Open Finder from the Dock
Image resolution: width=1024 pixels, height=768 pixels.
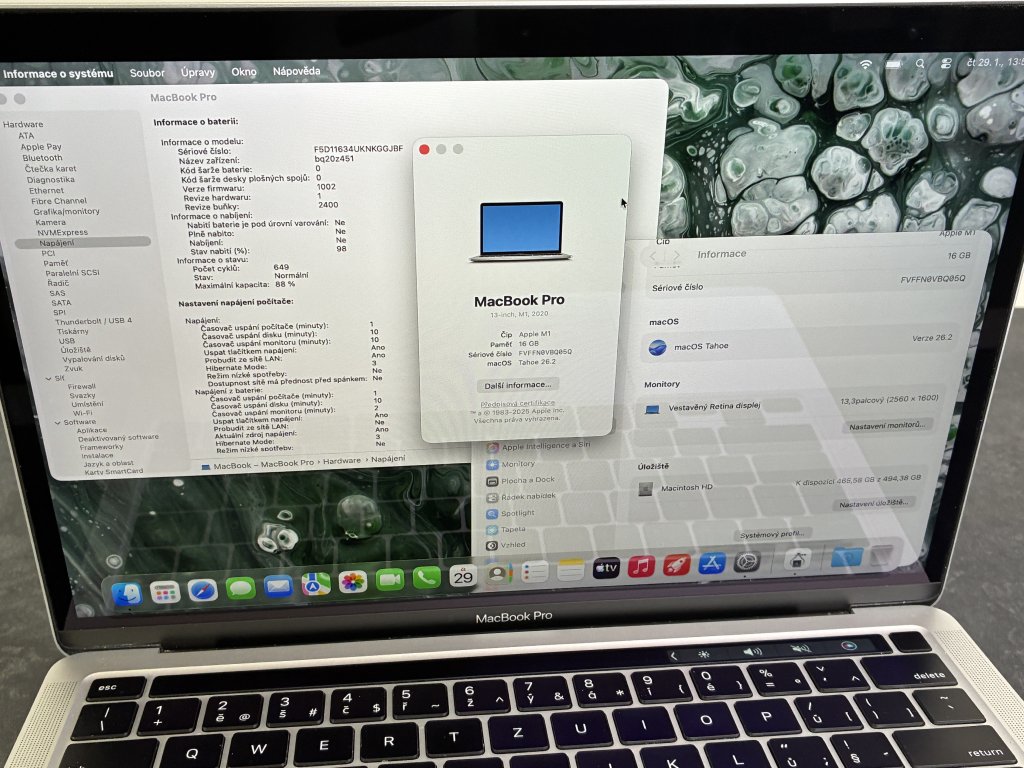[x=127, y=594]
